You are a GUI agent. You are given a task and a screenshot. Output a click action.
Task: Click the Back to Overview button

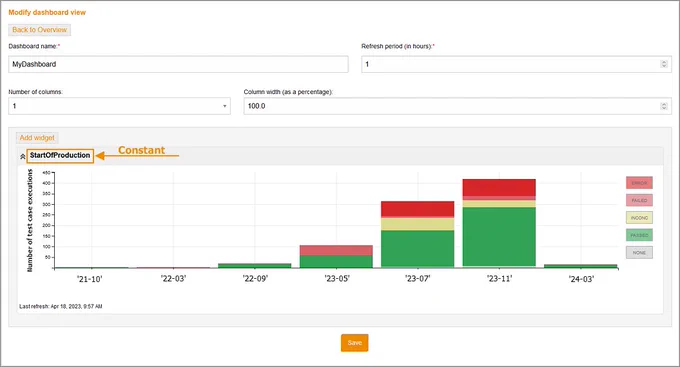39,30
